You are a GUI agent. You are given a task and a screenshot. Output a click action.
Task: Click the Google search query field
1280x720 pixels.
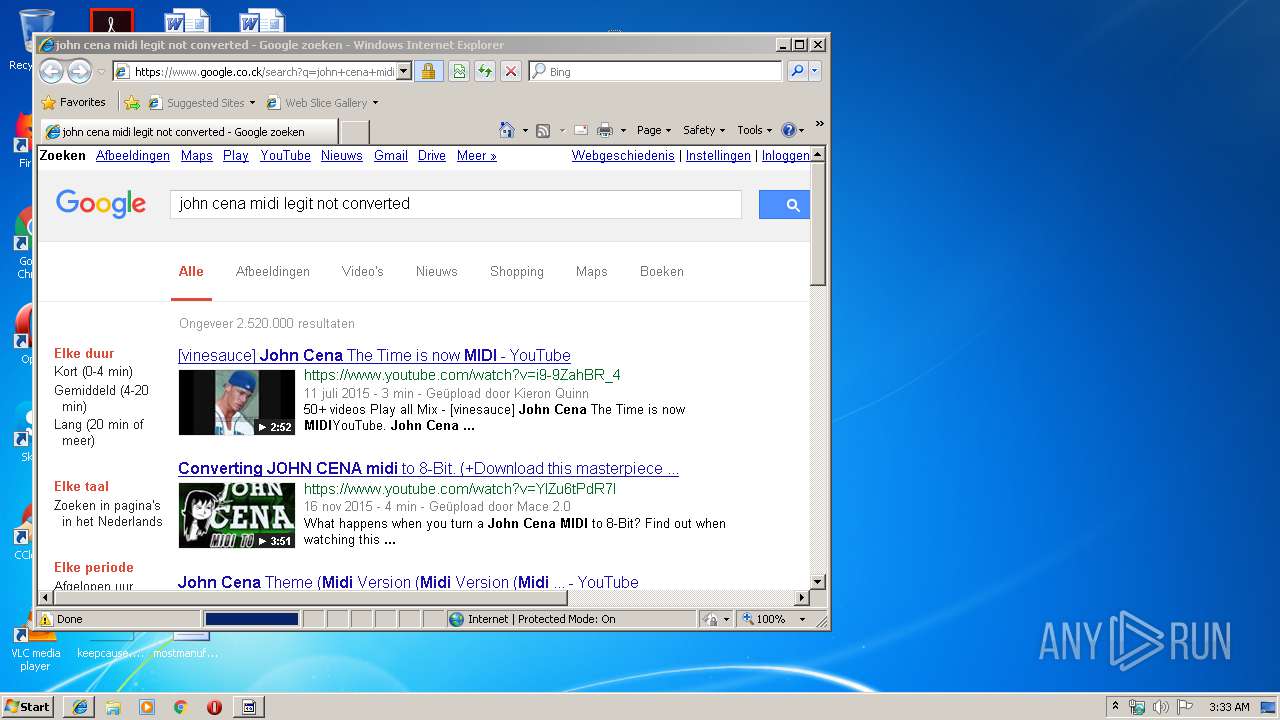pyautogui.click(x=455, y=204)
